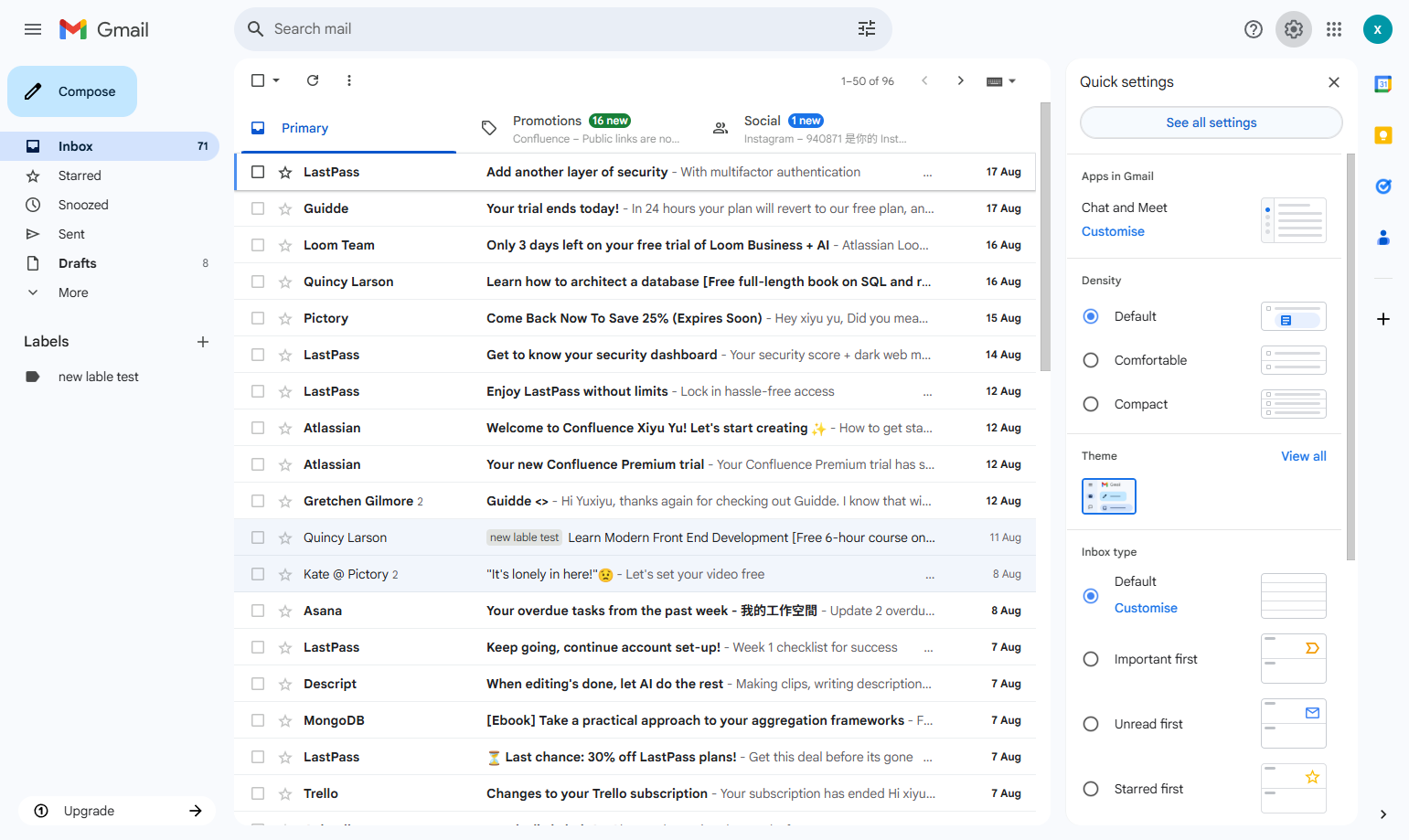1409x840 pixels.
Task: Create new label plus icon
Action: pos(203,342)
